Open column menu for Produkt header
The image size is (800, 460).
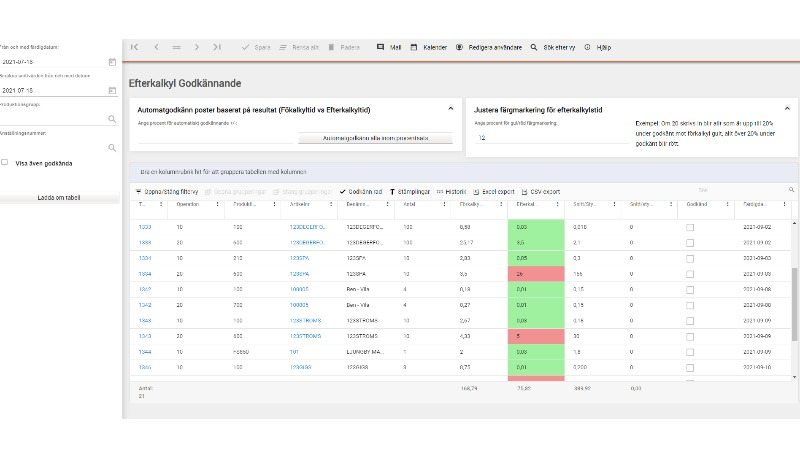(x=274, y=204)
